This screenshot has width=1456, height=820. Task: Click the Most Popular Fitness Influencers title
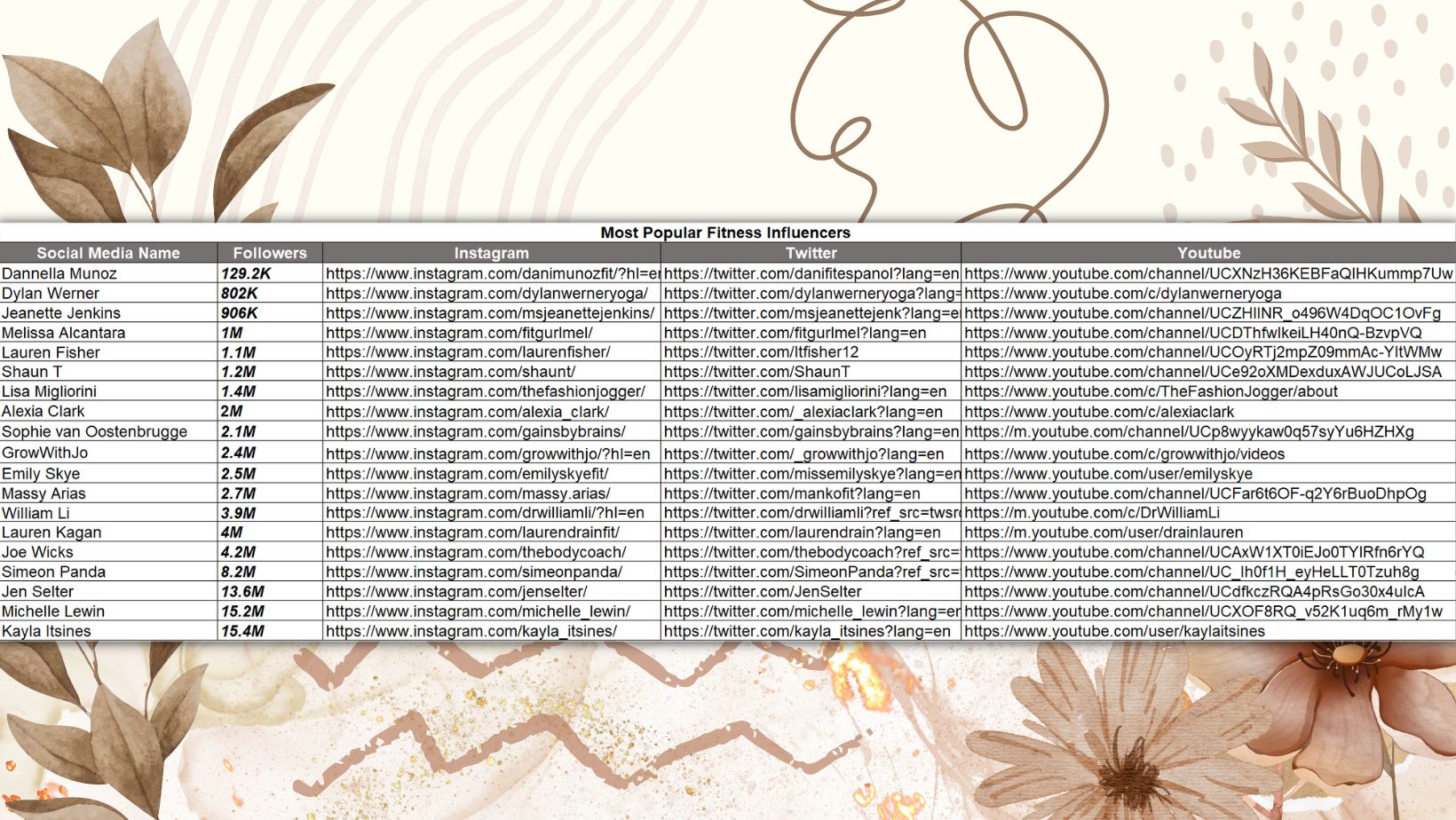pos(725,233)
